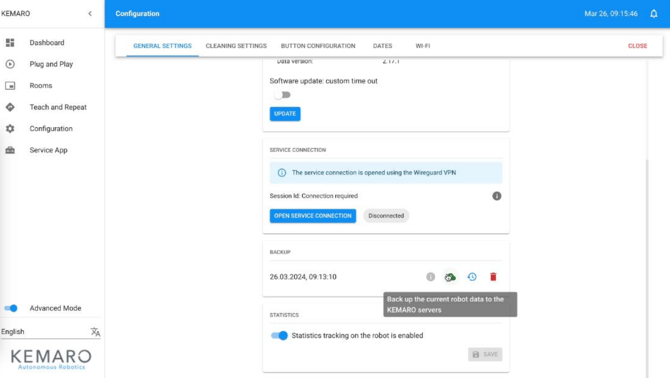This screenshot has height=378, width=670.
Task: Click the Teach and Repeat diamond icon
Action: (x=10, y=107)
